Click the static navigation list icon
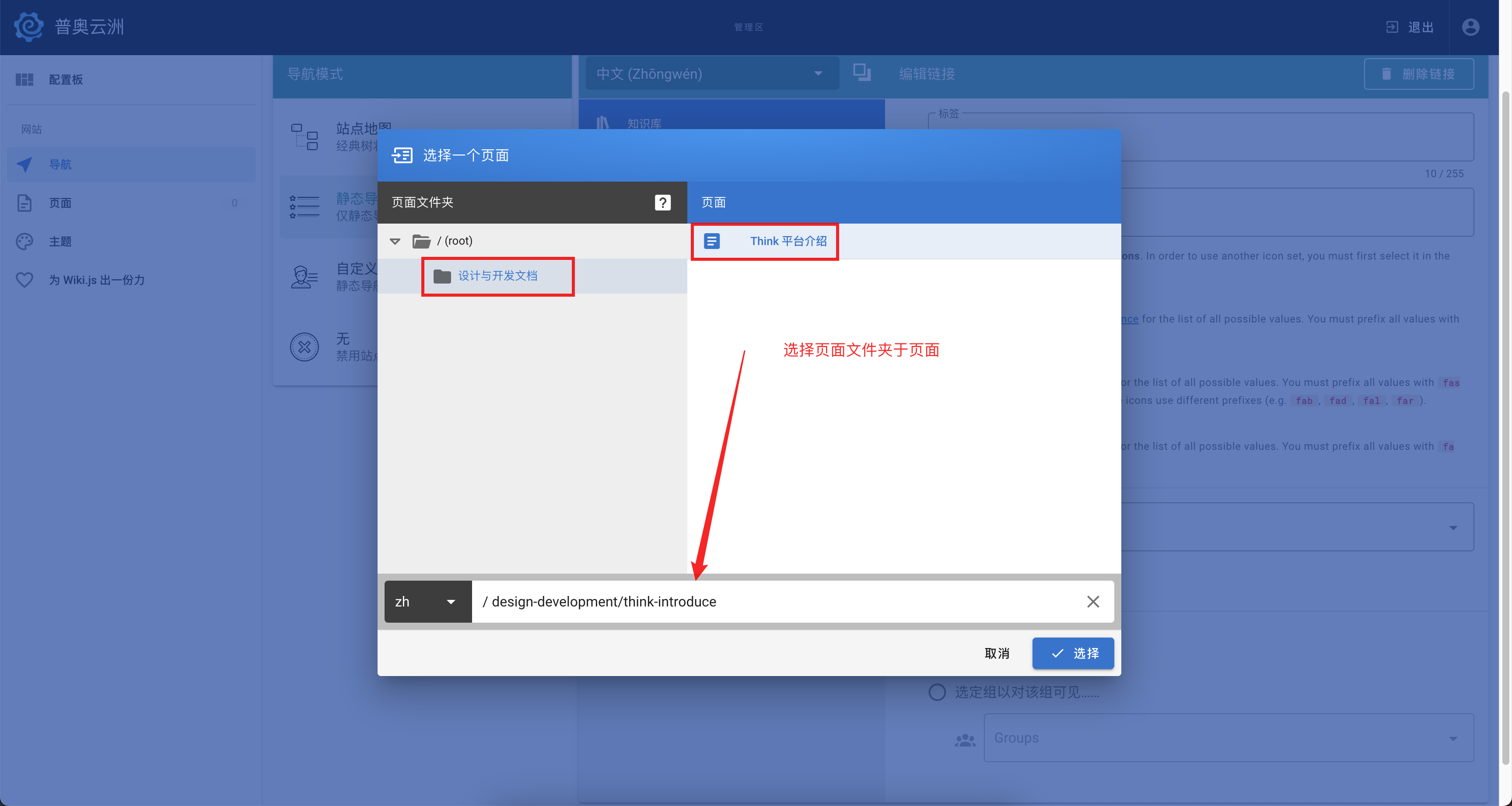 tap(304, 207)
